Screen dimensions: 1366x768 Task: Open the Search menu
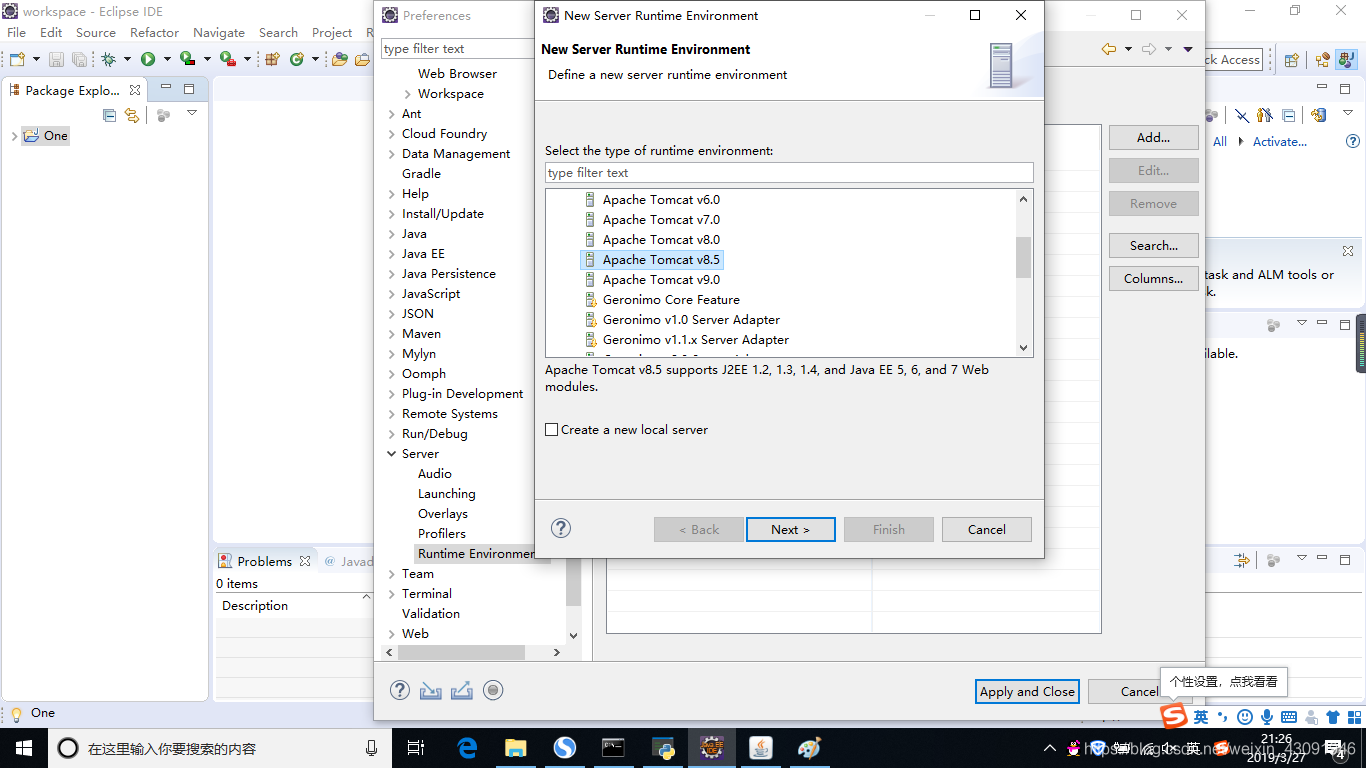click(x=278, y=32)
